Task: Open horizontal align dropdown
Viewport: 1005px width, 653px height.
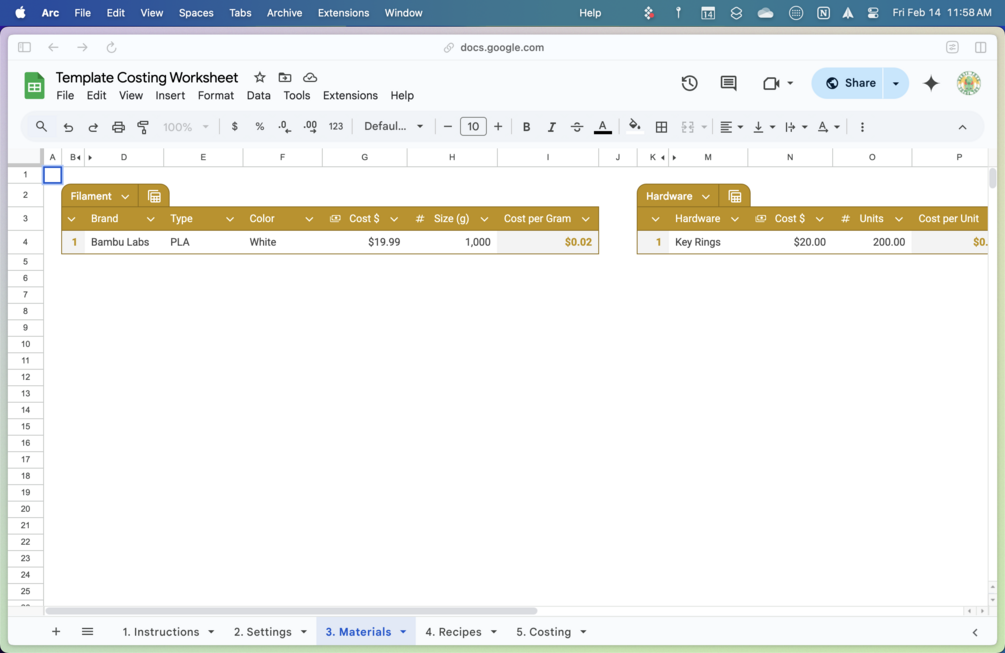Action: coord(731,127)
